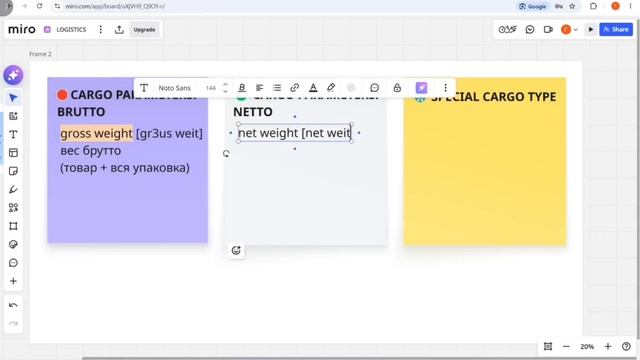Open collaboration activities tools icon

click(508, 29)
